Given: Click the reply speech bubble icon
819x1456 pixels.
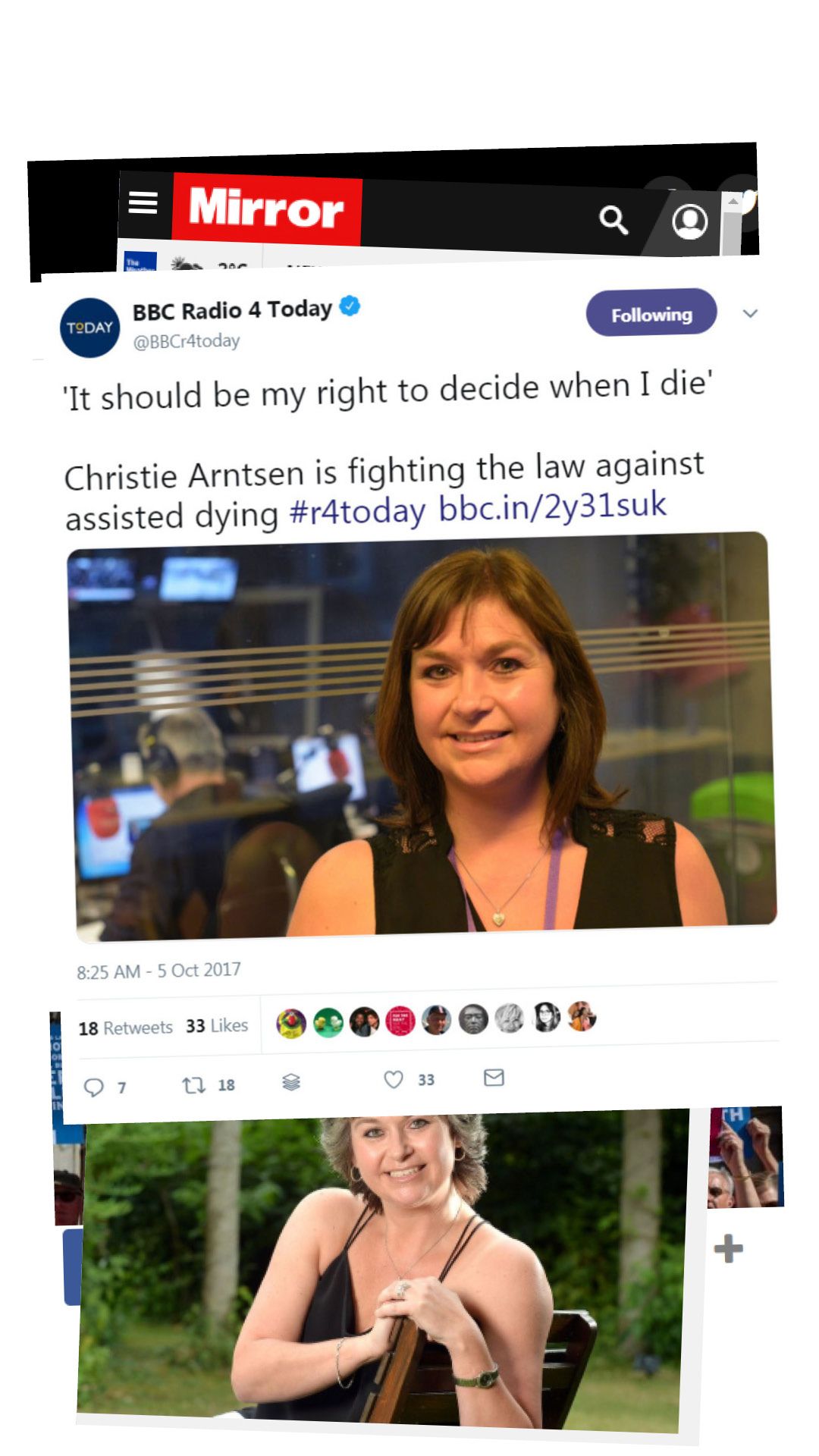Looking at the screenshot, I should point(93,1087).
